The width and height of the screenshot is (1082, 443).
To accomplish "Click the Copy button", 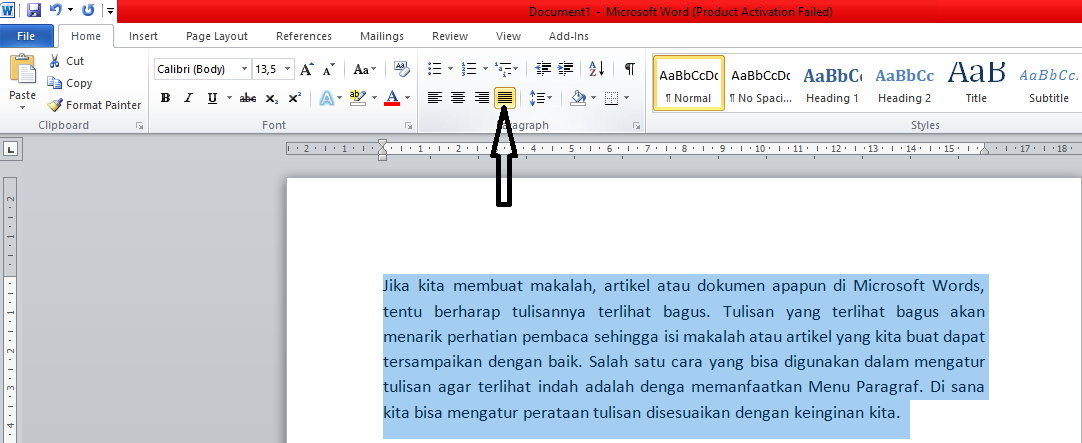I will 70,83.
